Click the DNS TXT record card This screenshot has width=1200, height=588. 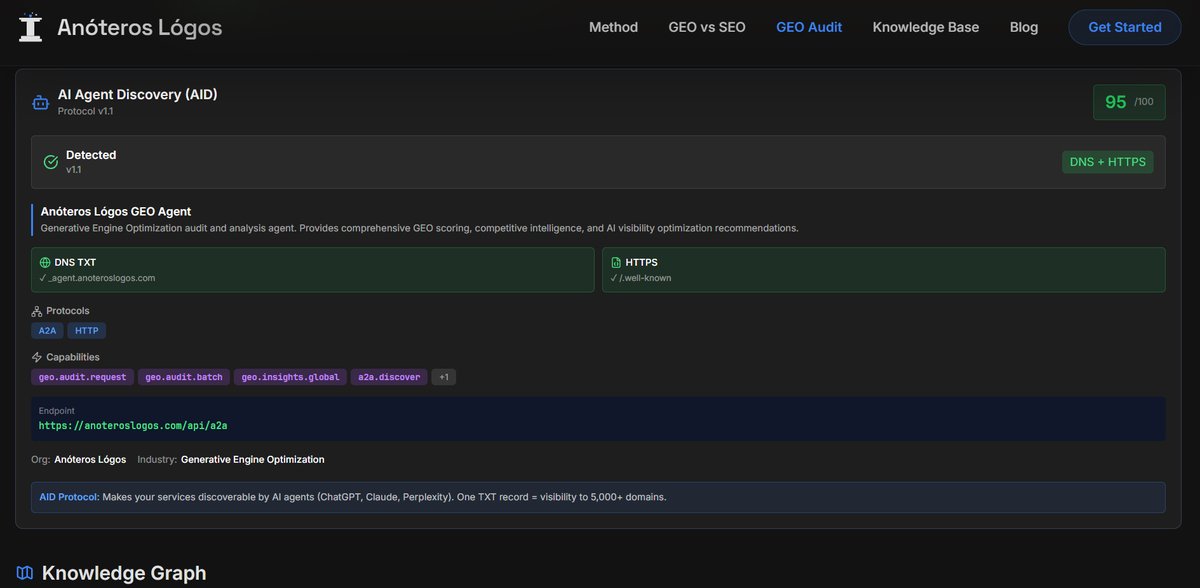[313, 270]
